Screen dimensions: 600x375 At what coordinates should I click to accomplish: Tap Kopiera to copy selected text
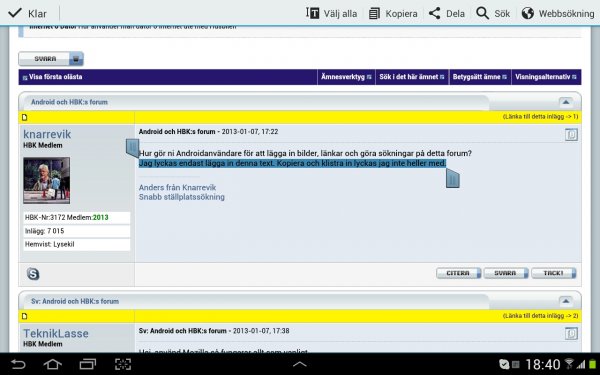pyautogui.click(x=393, y=13)
